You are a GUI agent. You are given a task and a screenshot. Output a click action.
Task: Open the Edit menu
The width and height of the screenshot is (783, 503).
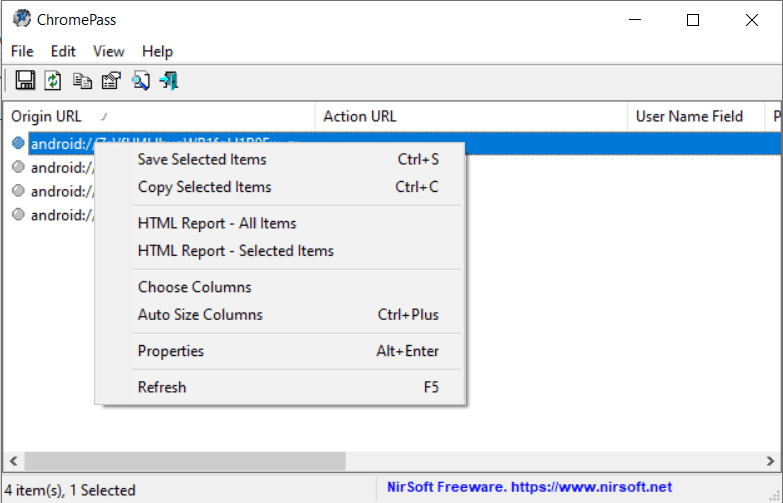63,51
